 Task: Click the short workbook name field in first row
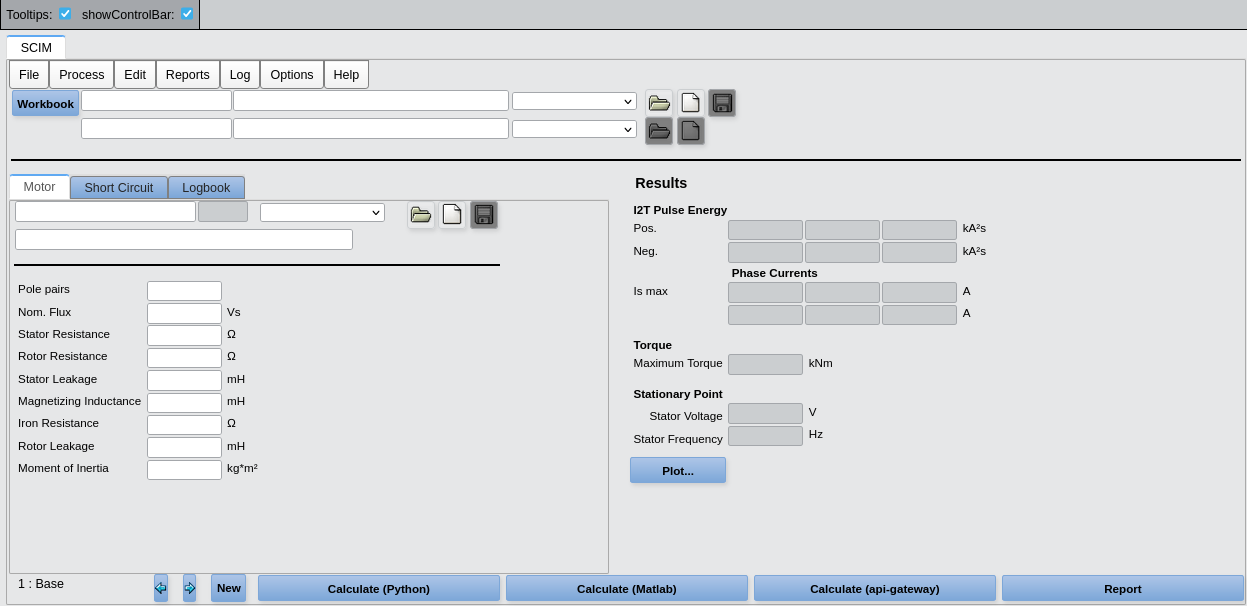[156, 101]
